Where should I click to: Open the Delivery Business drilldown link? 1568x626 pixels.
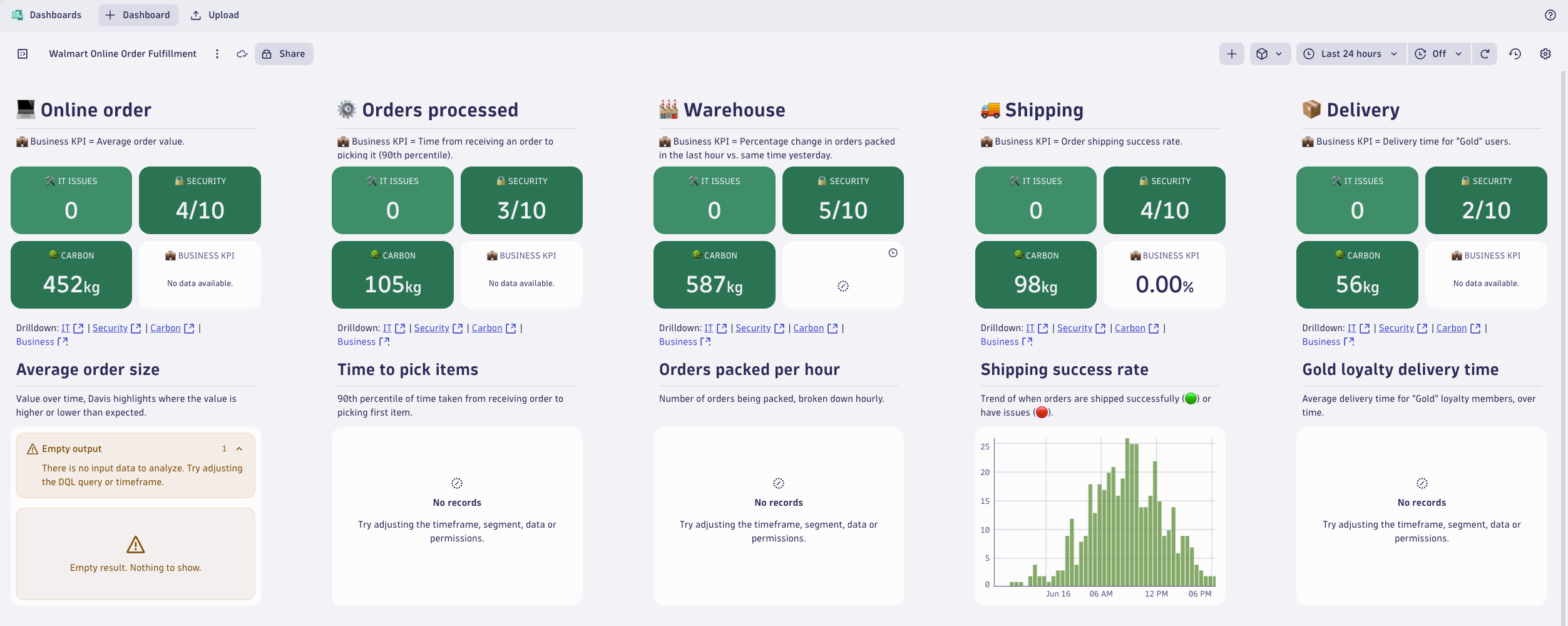click(x=1321, y=342)
